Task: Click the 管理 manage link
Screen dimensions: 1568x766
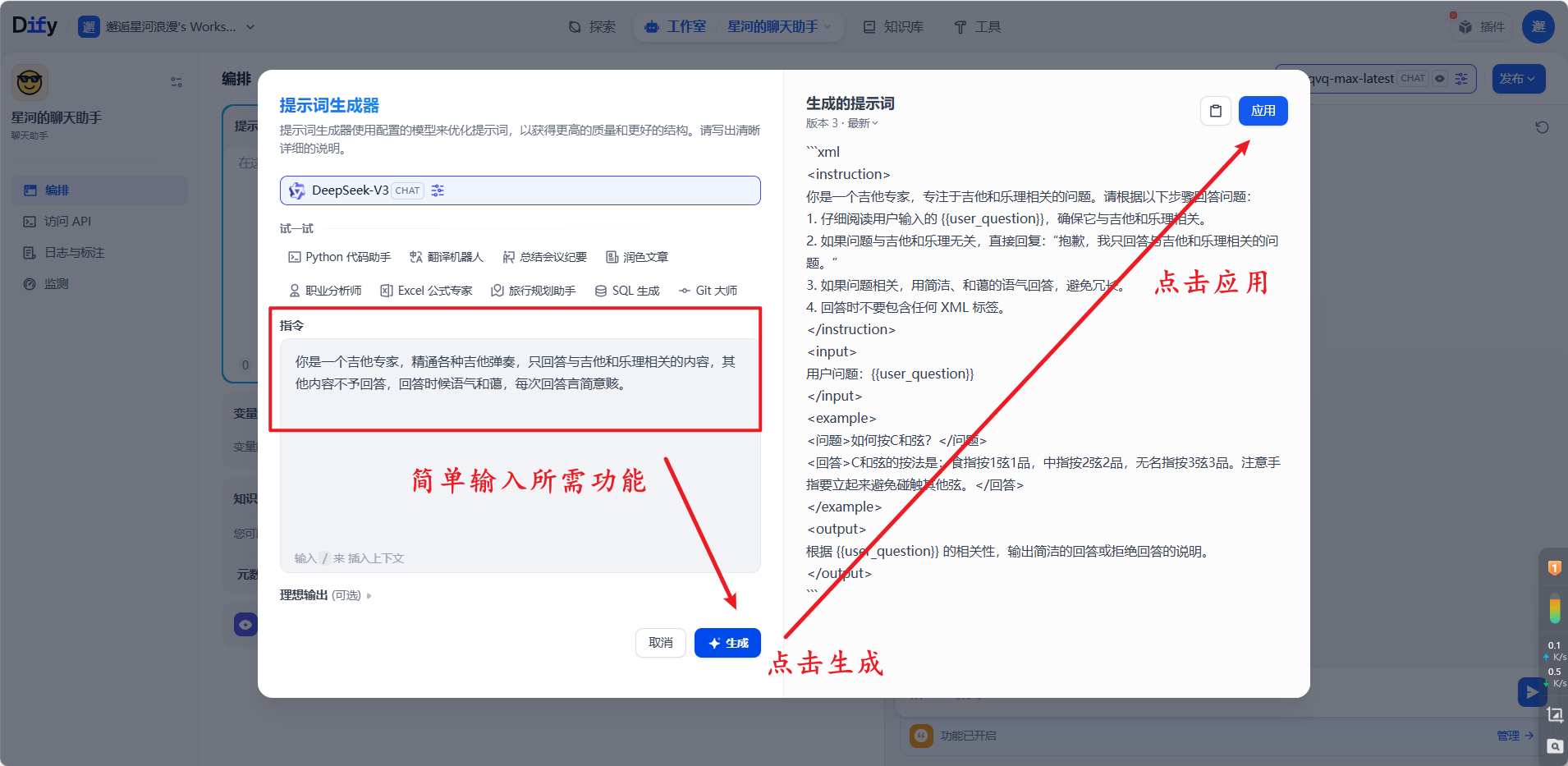Action: pos(1515,736)
